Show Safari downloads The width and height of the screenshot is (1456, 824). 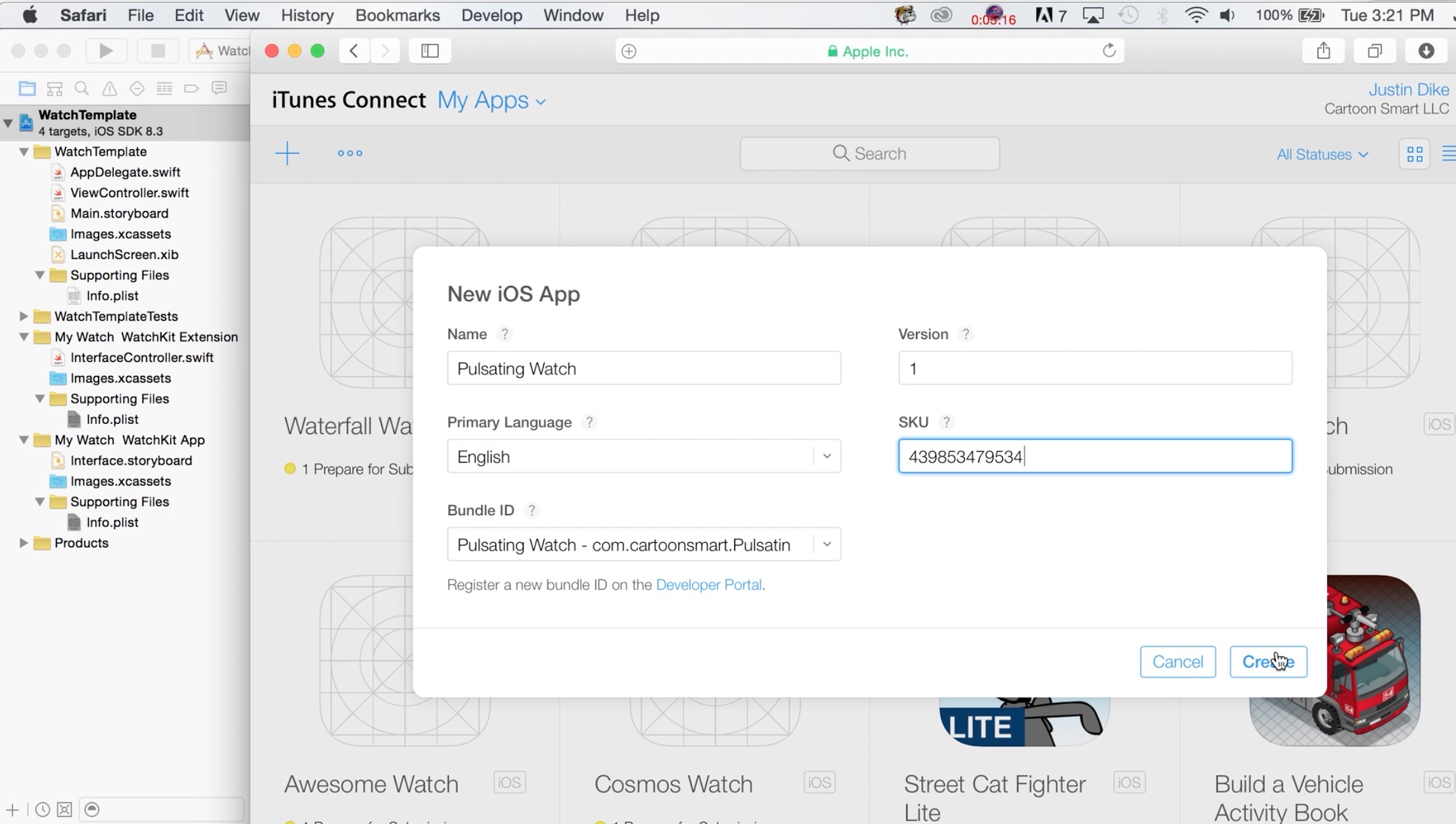[x=1426, y=51]
